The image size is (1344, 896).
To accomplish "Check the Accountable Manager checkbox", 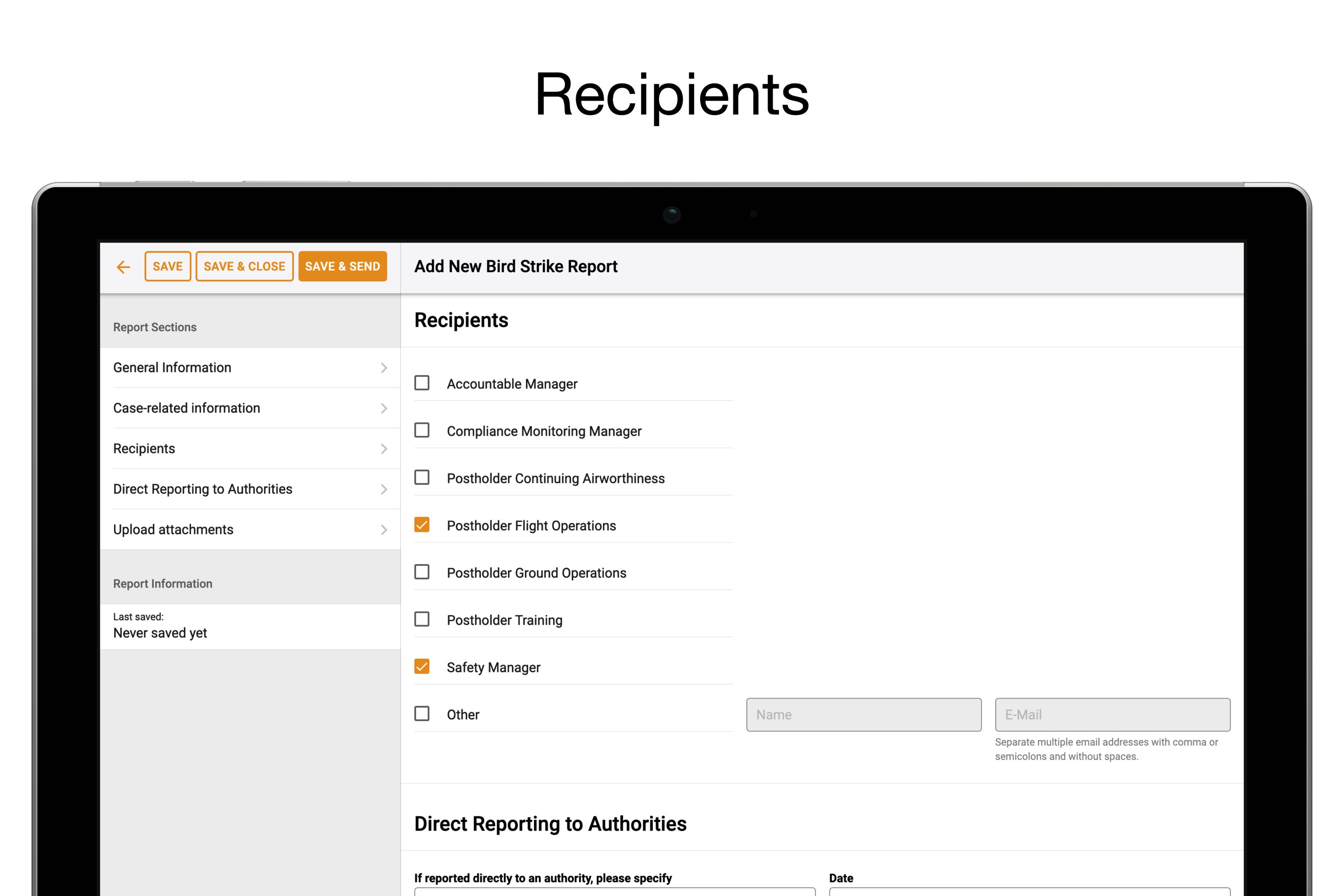I will tap(421, 383).
